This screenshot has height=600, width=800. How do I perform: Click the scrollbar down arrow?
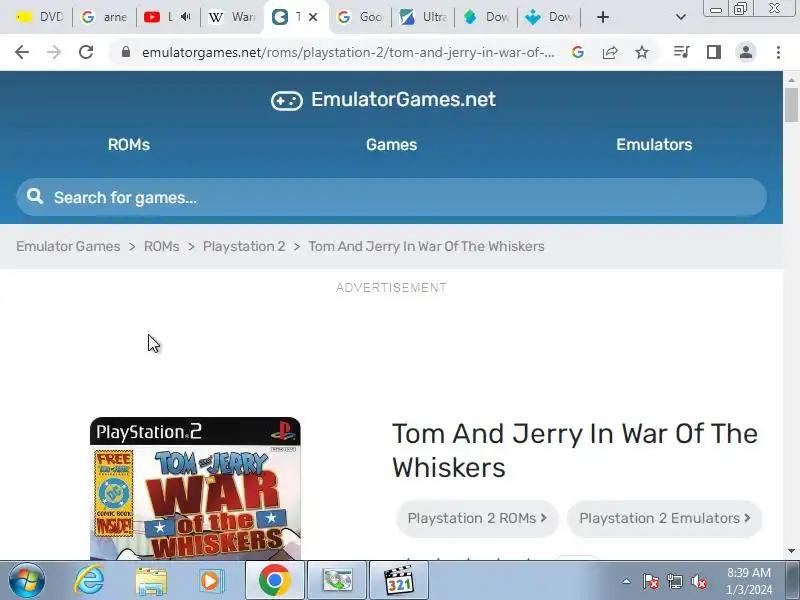(791, 551)
